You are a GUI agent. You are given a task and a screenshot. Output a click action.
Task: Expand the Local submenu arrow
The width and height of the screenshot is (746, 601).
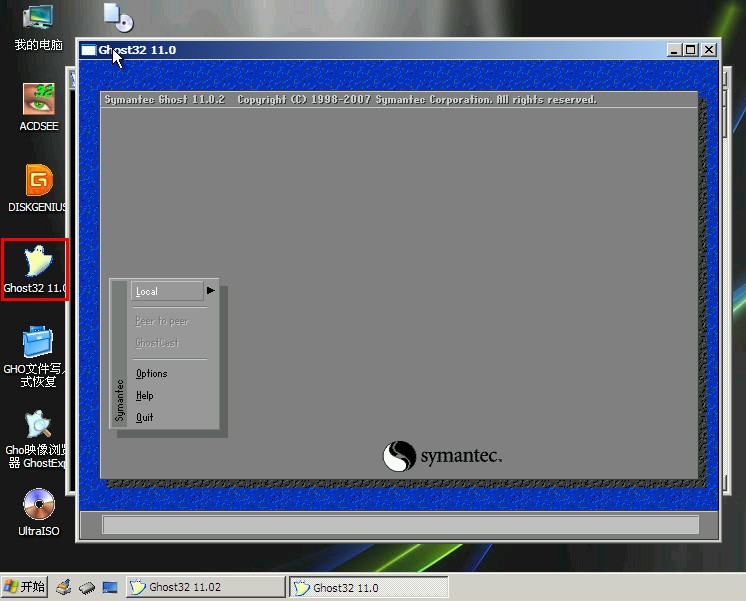click(x=211, y=290)
